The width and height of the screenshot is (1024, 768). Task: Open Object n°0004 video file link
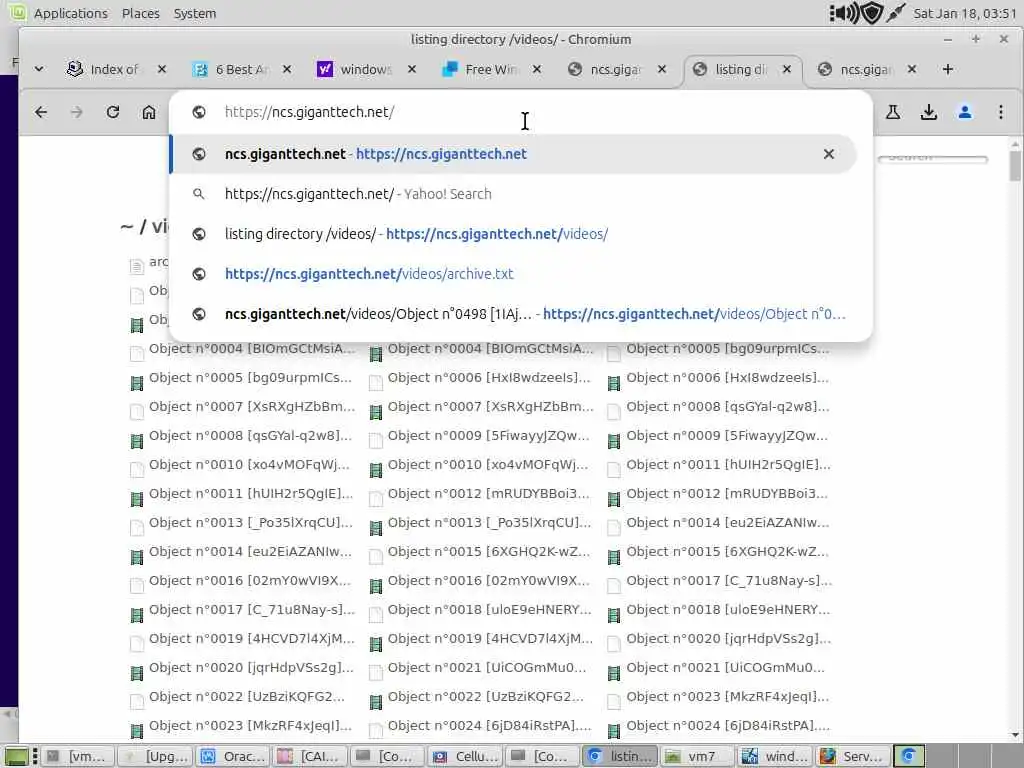click(x=490, y=349)
